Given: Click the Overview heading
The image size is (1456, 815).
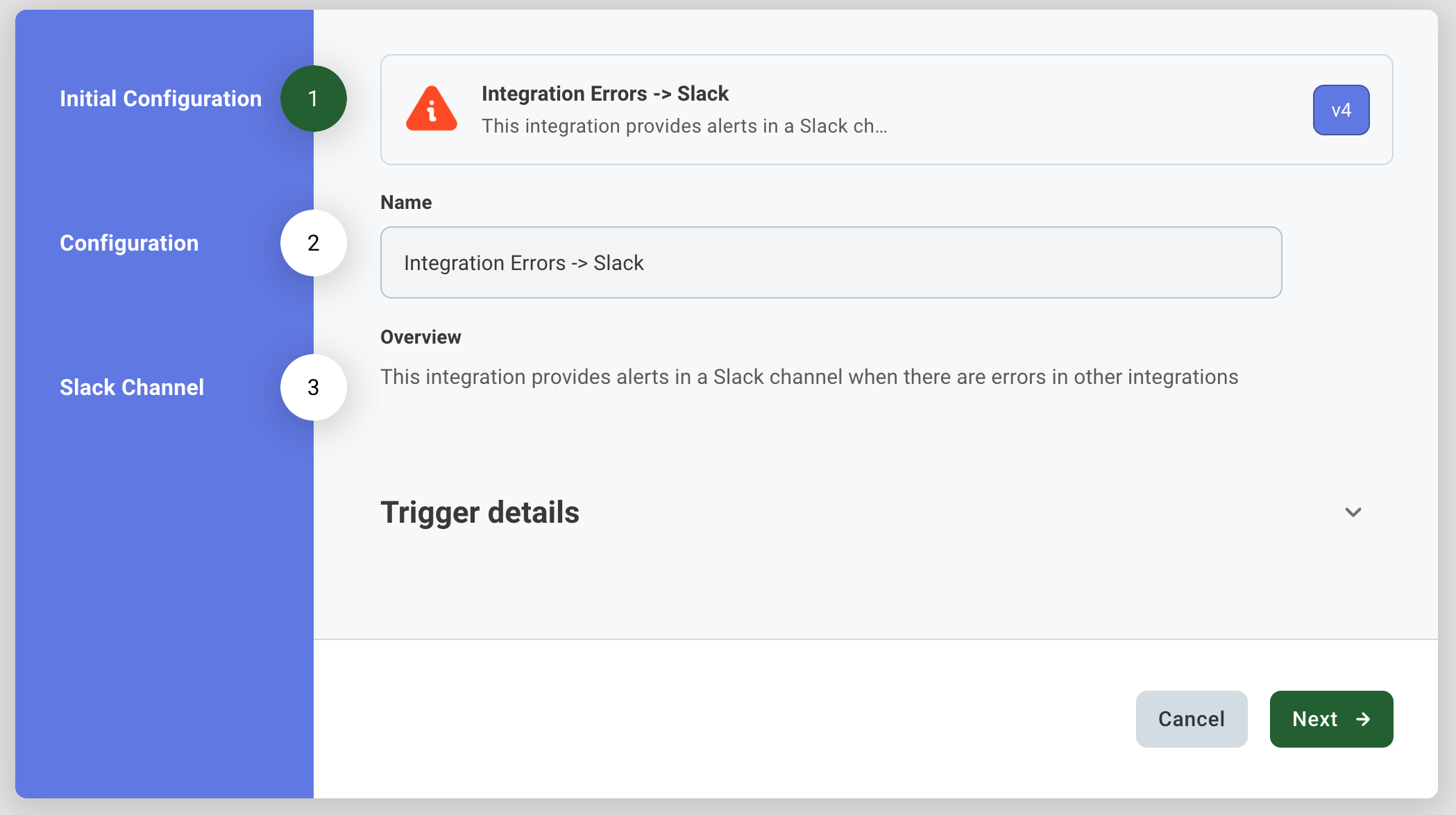Looking at the screenshot, I should [421, 337].
